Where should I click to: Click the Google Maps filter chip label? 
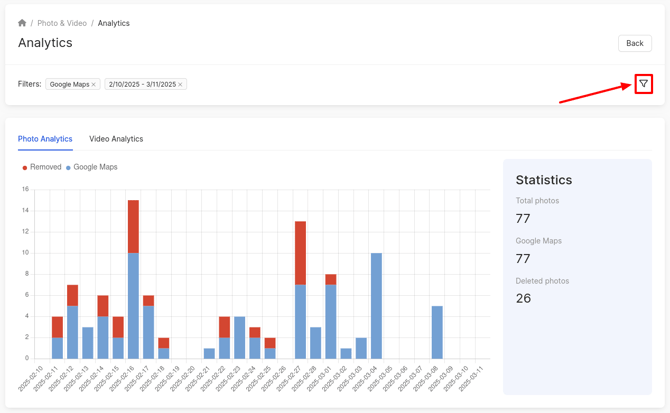pos(69,85)
